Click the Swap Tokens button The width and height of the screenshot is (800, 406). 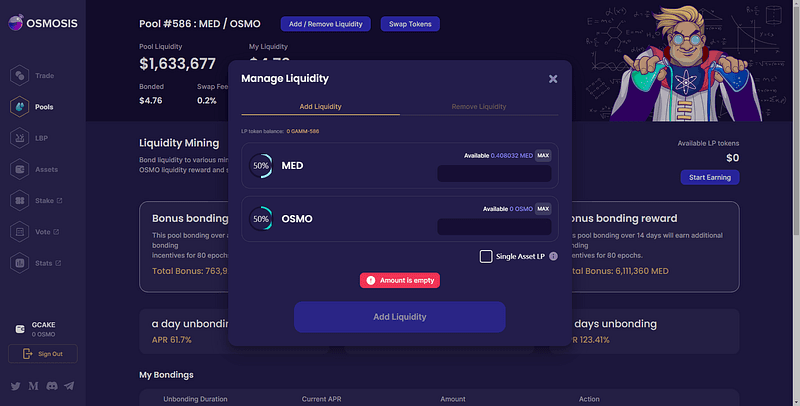point(410,24)
